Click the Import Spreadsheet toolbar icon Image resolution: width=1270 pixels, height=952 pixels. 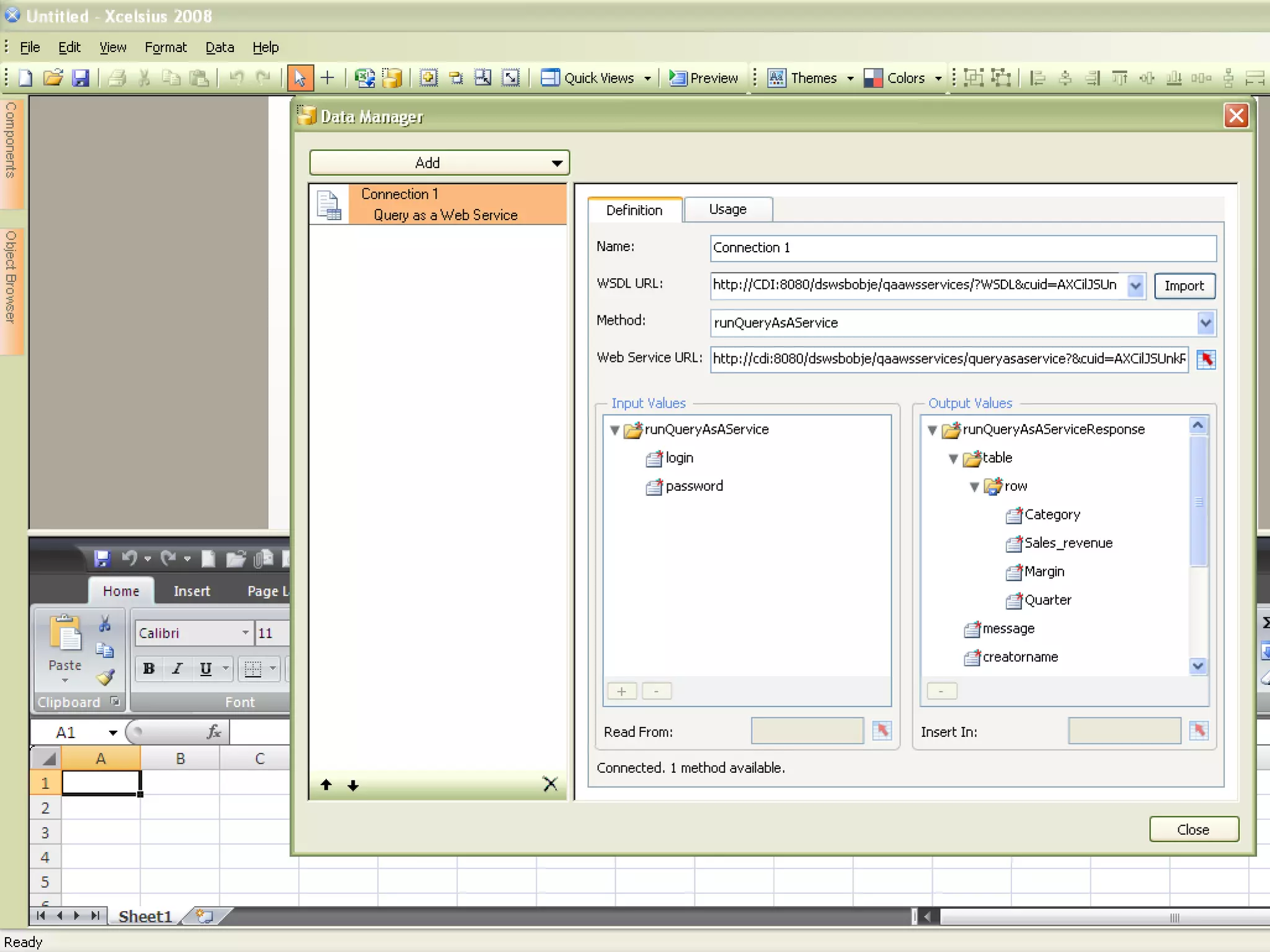(x=365, y=78)
